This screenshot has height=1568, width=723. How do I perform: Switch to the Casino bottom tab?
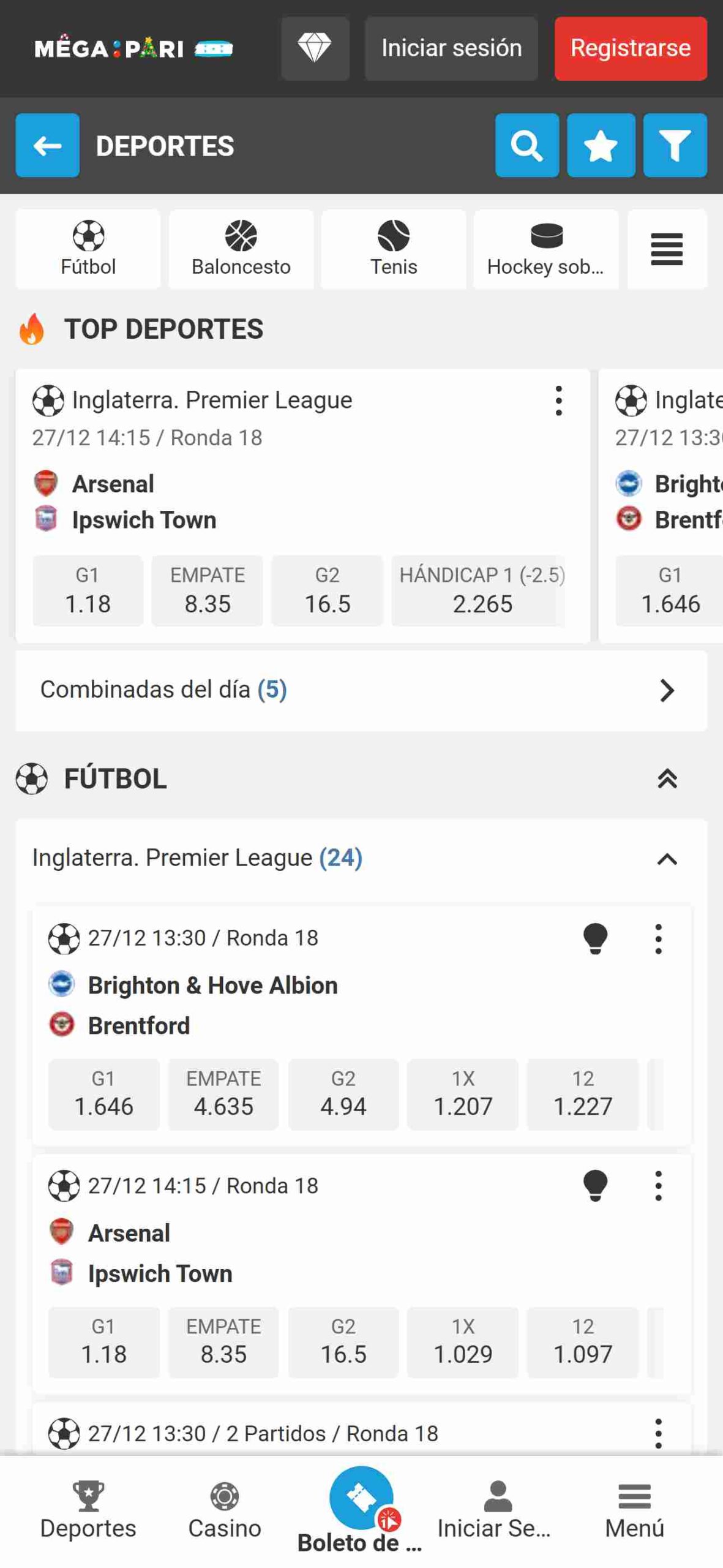click(225, 1510)
